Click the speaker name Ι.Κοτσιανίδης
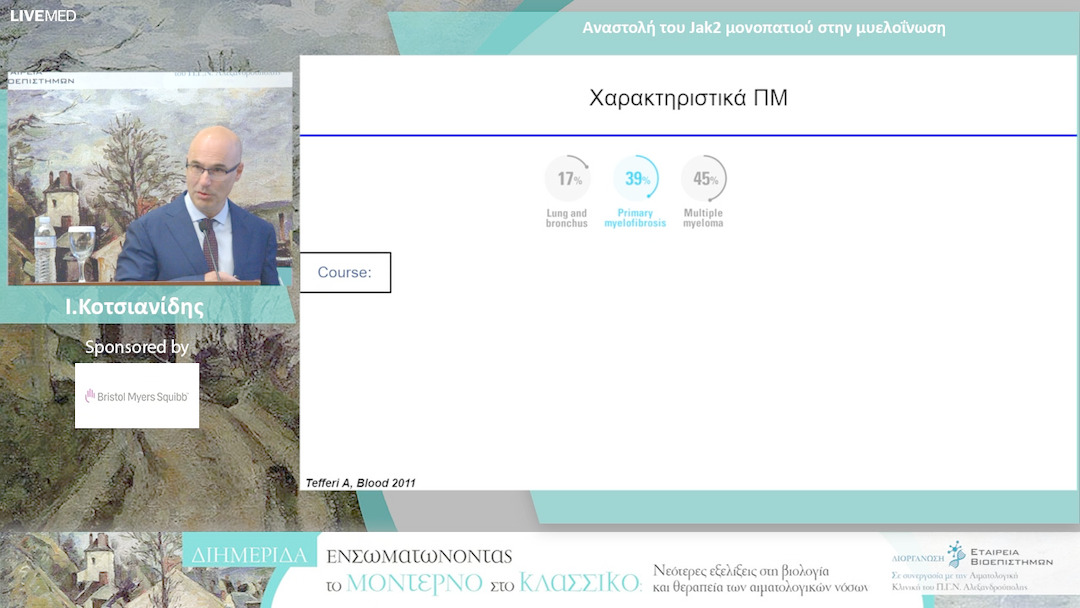This screenshot has width=1080, height=608. click(134, 307)
